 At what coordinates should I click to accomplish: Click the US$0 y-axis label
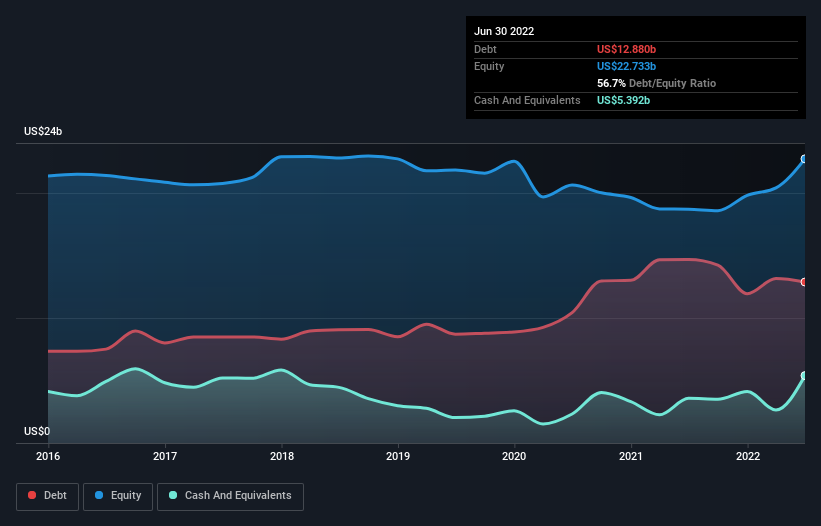coord(37,431)
